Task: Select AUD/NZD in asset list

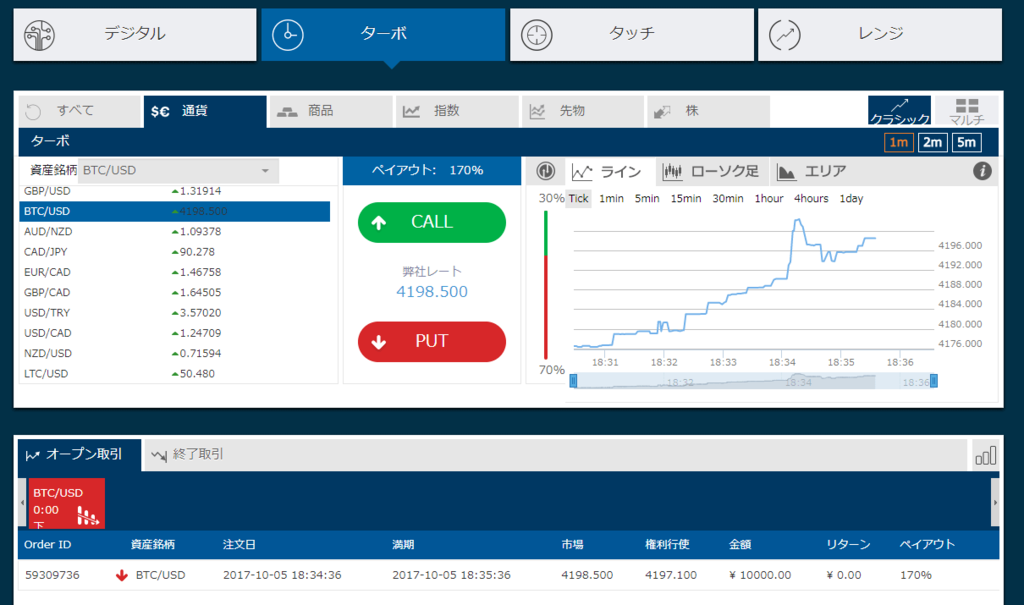Action: tap(174, 232)
